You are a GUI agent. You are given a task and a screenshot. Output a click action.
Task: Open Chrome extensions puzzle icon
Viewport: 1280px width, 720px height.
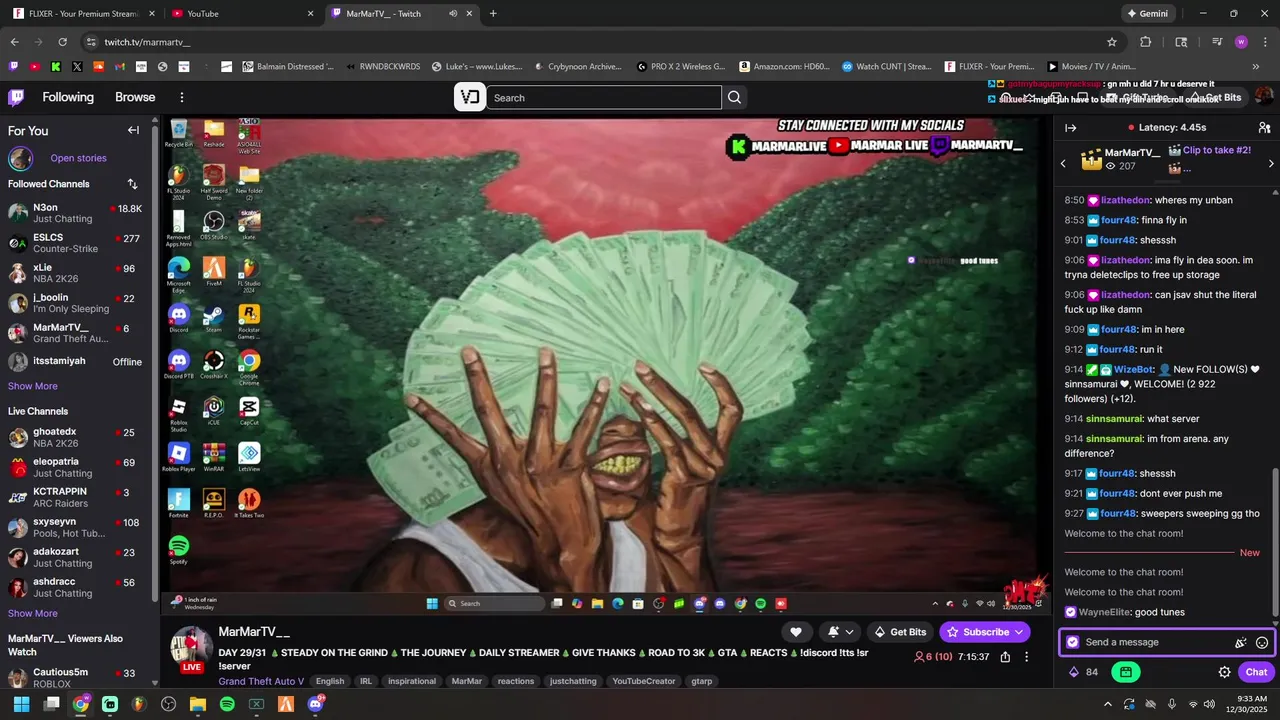(x=1146, y=42)
